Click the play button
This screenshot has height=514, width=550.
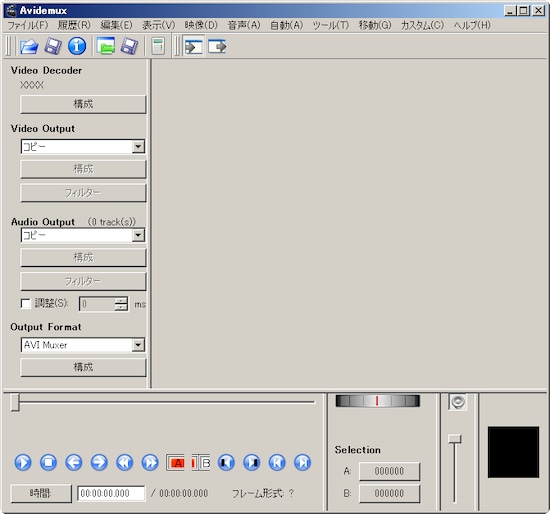(23, 462)
